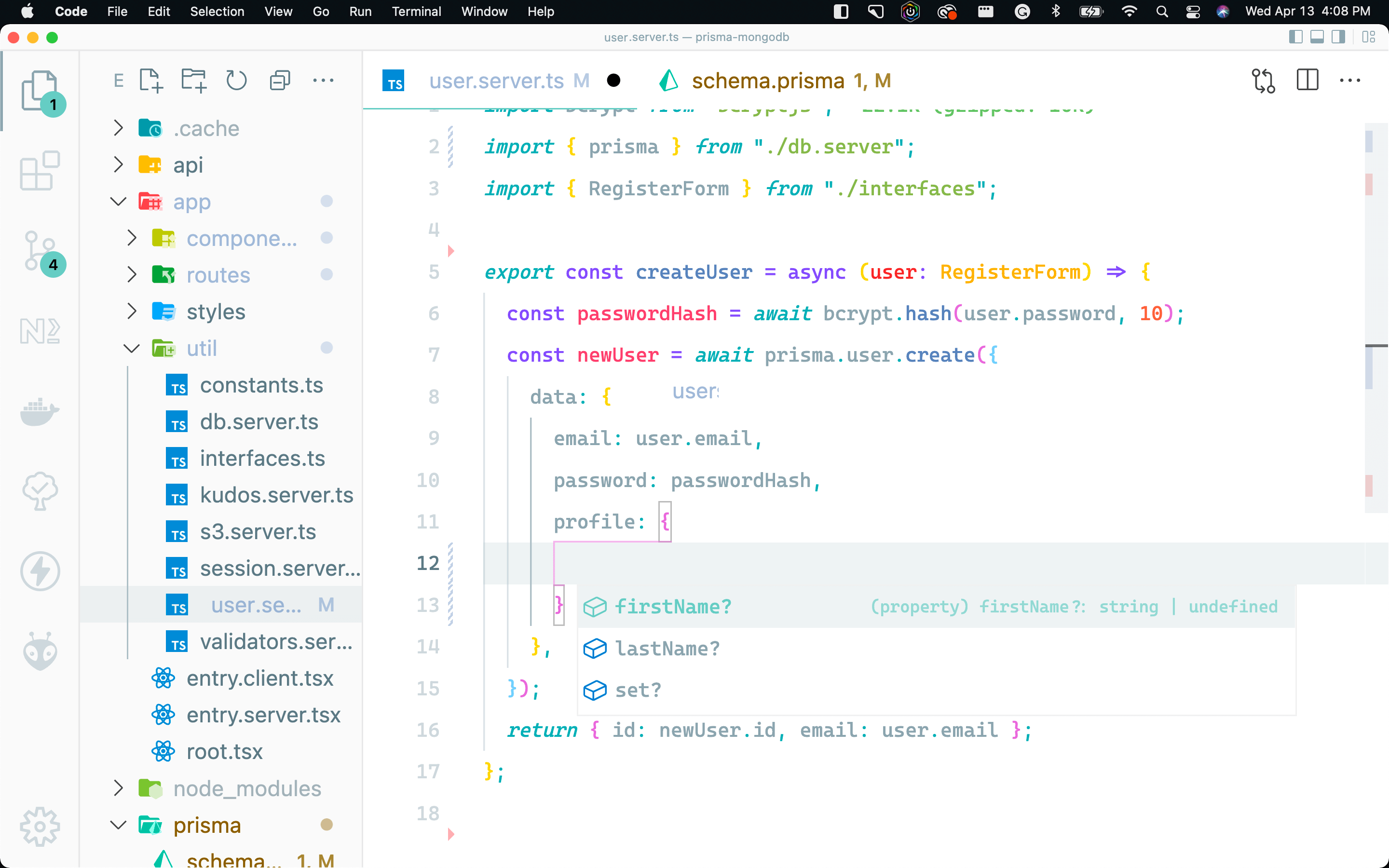Toggle the primary side bar layout button
Screen dimensions: 1389x868
click(1295, 37)
